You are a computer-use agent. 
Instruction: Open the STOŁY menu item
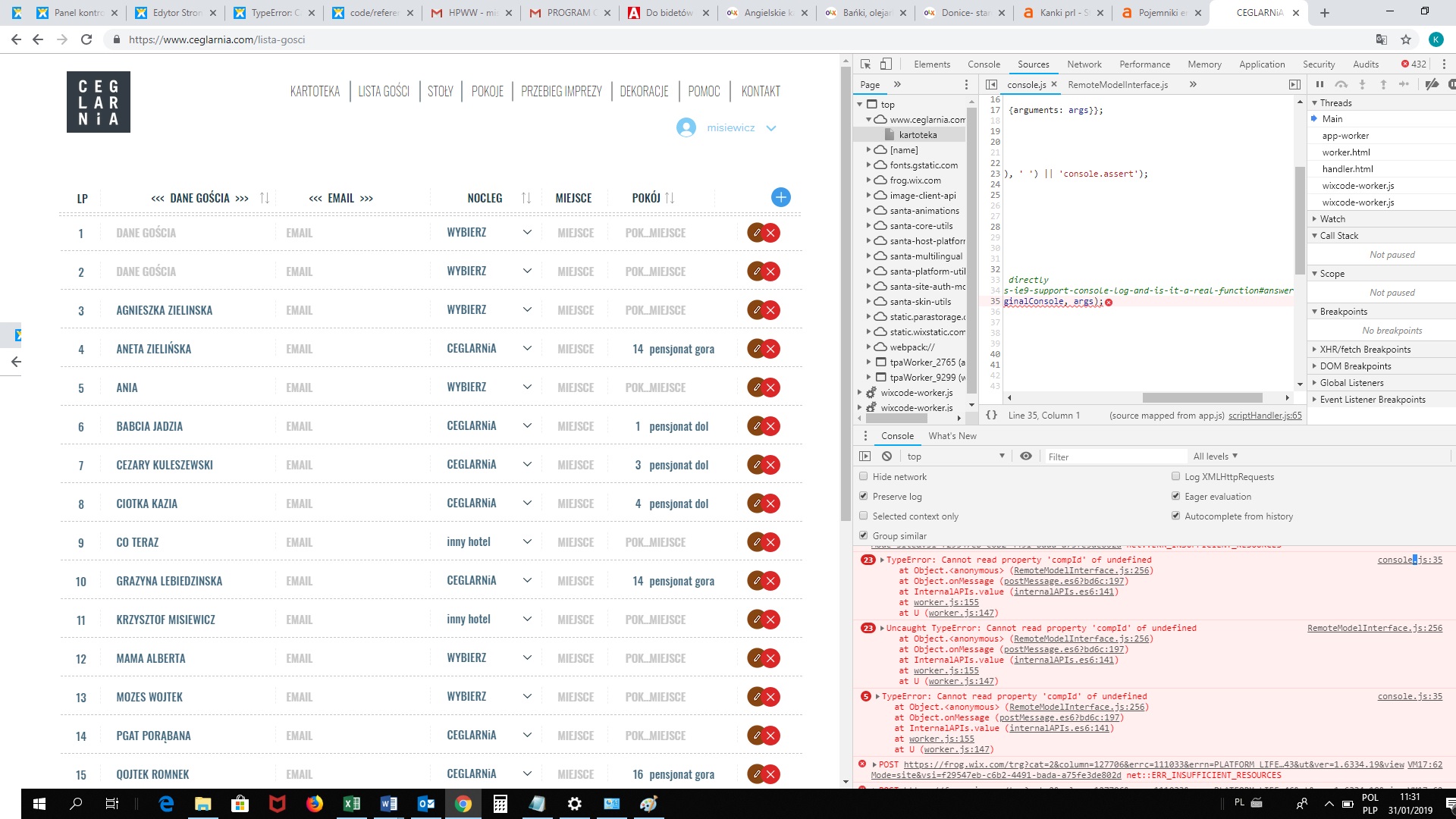tap(440, 91)
